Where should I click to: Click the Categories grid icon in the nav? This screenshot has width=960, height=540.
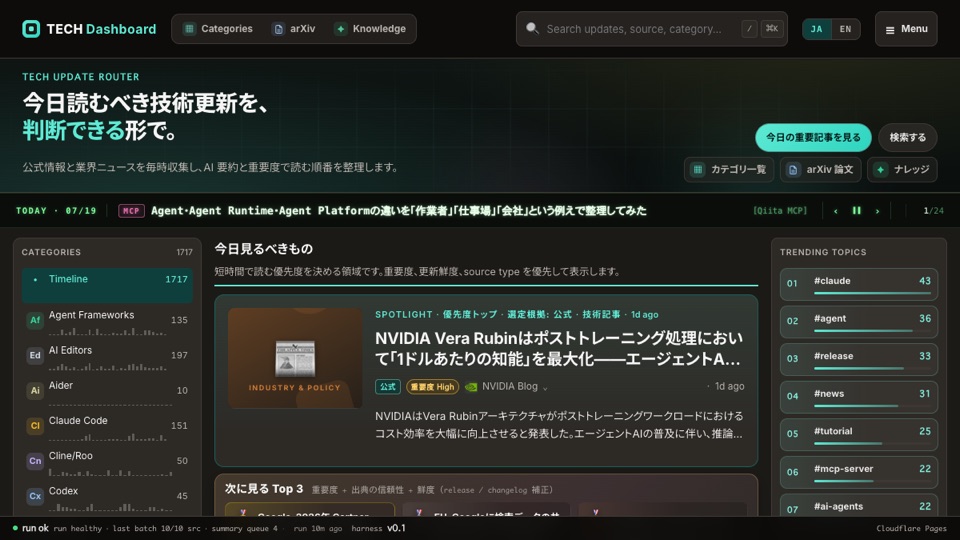(x=189, y=29)
